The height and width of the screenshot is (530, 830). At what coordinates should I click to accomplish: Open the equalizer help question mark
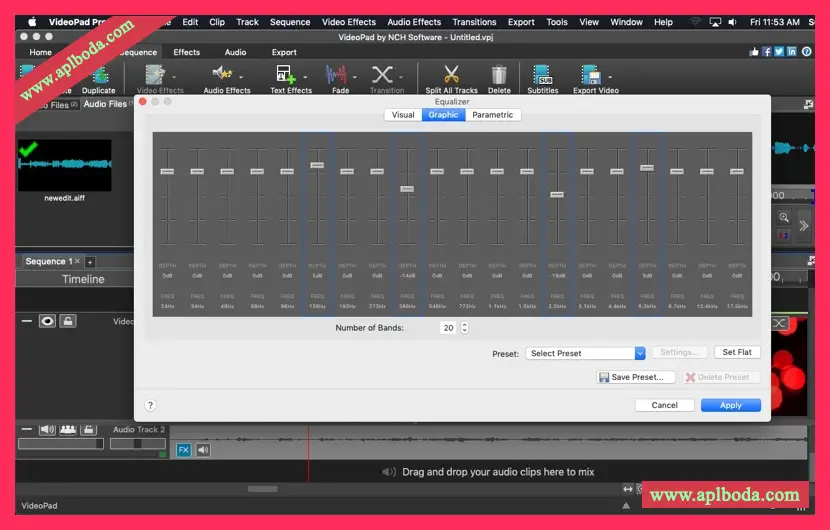point(151,405)
